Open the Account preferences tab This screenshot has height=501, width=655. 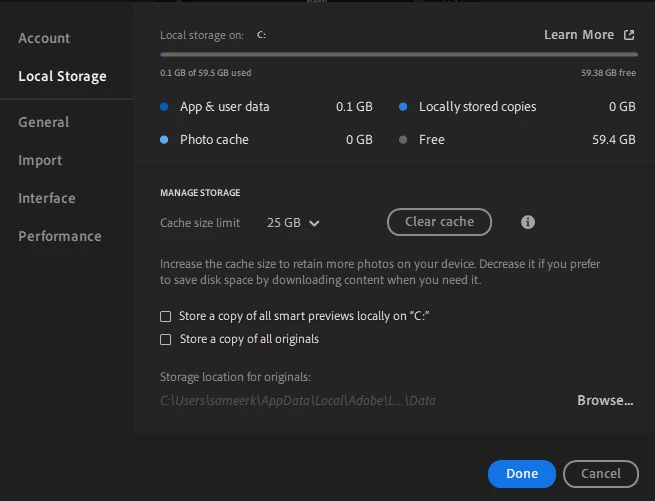point(44,38)
